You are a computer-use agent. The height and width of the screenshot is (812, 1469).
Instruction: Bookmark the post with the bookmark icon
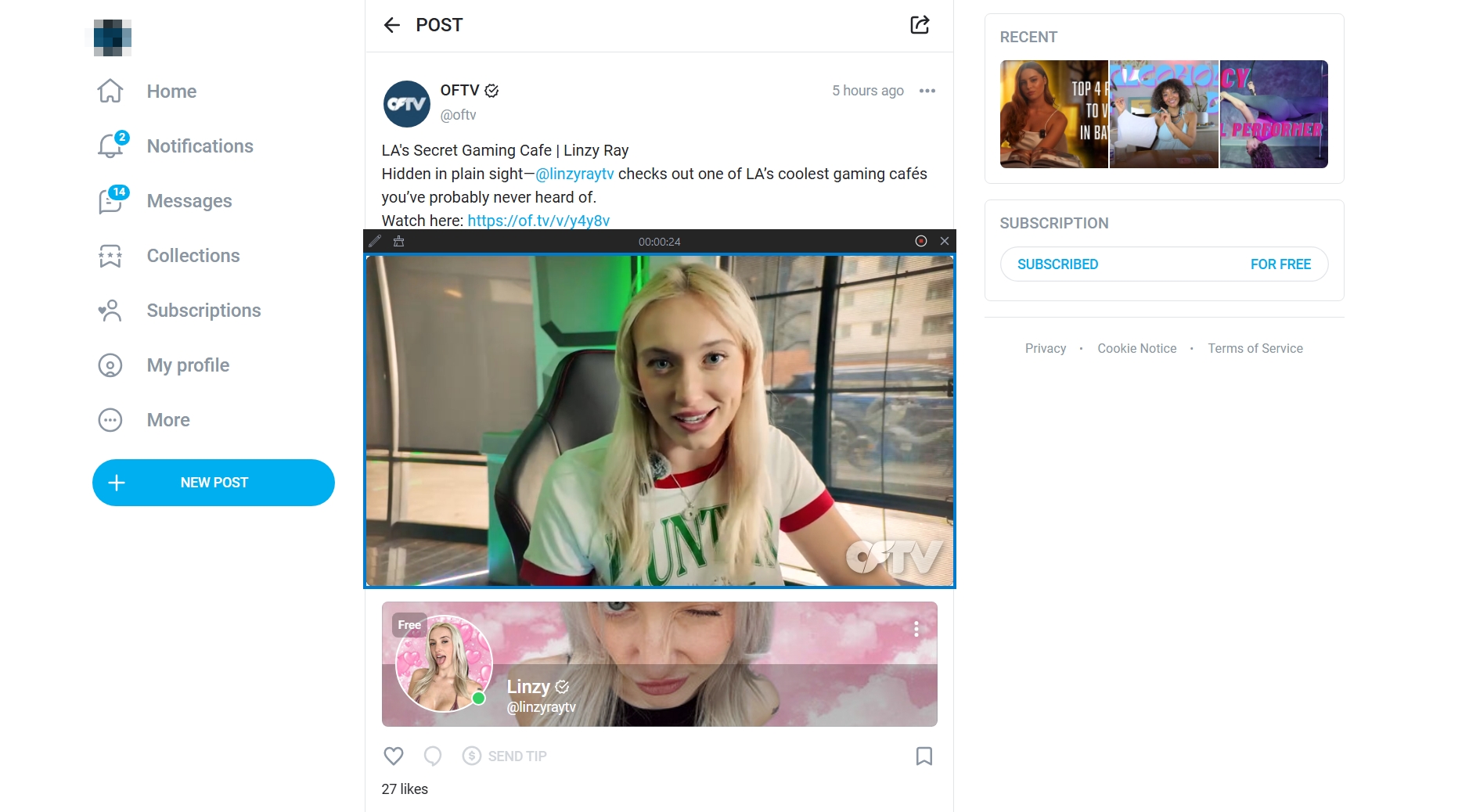click(924, 756)
